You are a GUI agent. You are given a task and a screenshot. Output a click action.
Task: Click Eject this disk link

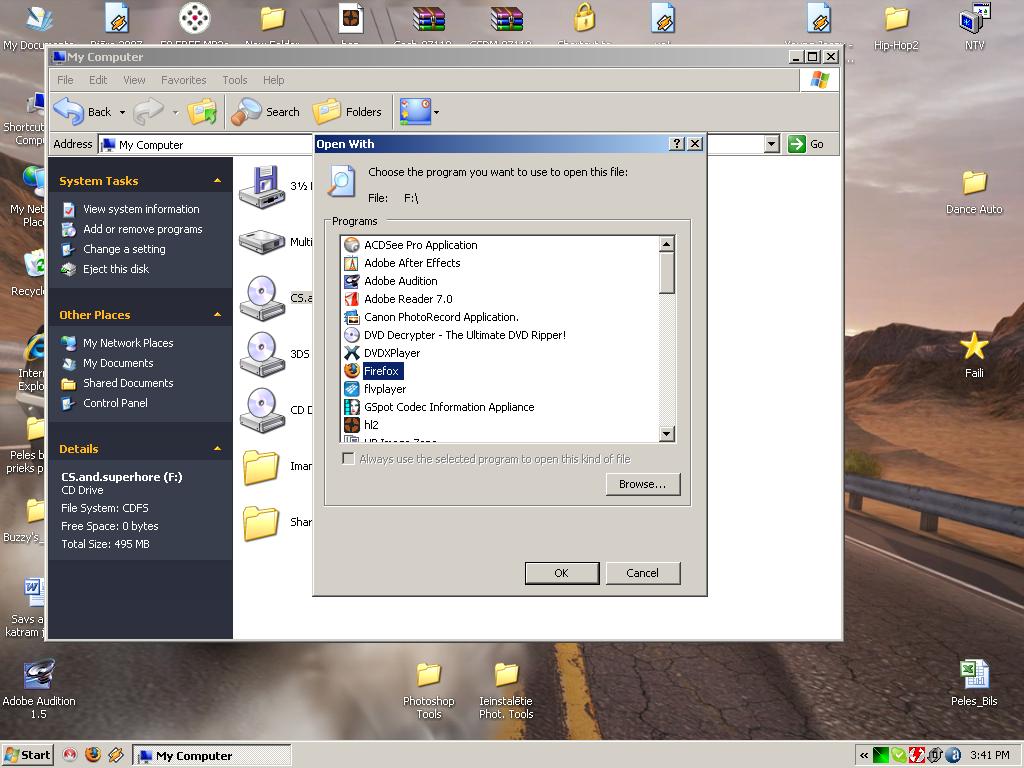(x=116, y=269)
